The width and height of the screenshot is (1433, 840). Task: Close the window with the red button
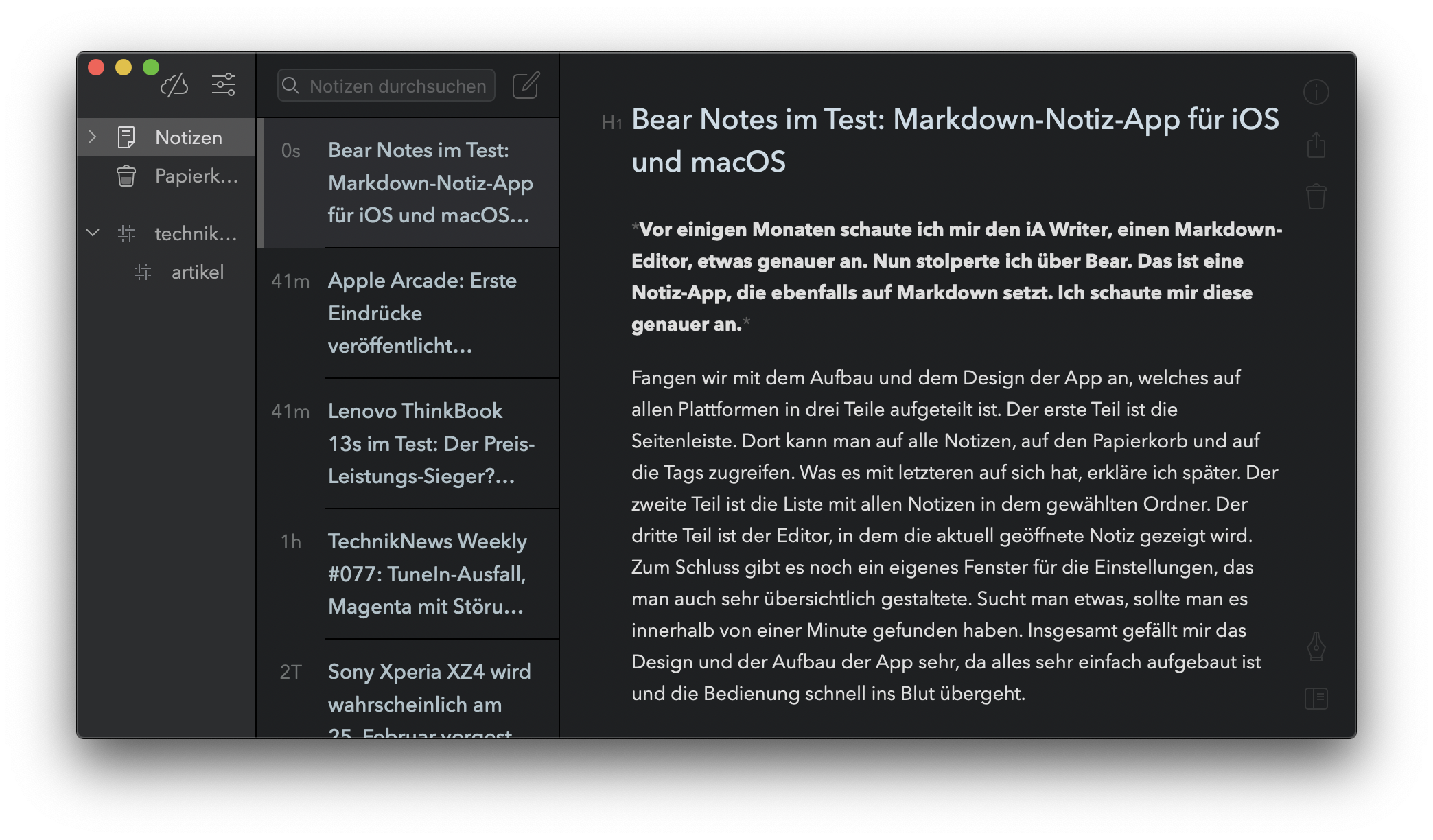coord(96,67)
